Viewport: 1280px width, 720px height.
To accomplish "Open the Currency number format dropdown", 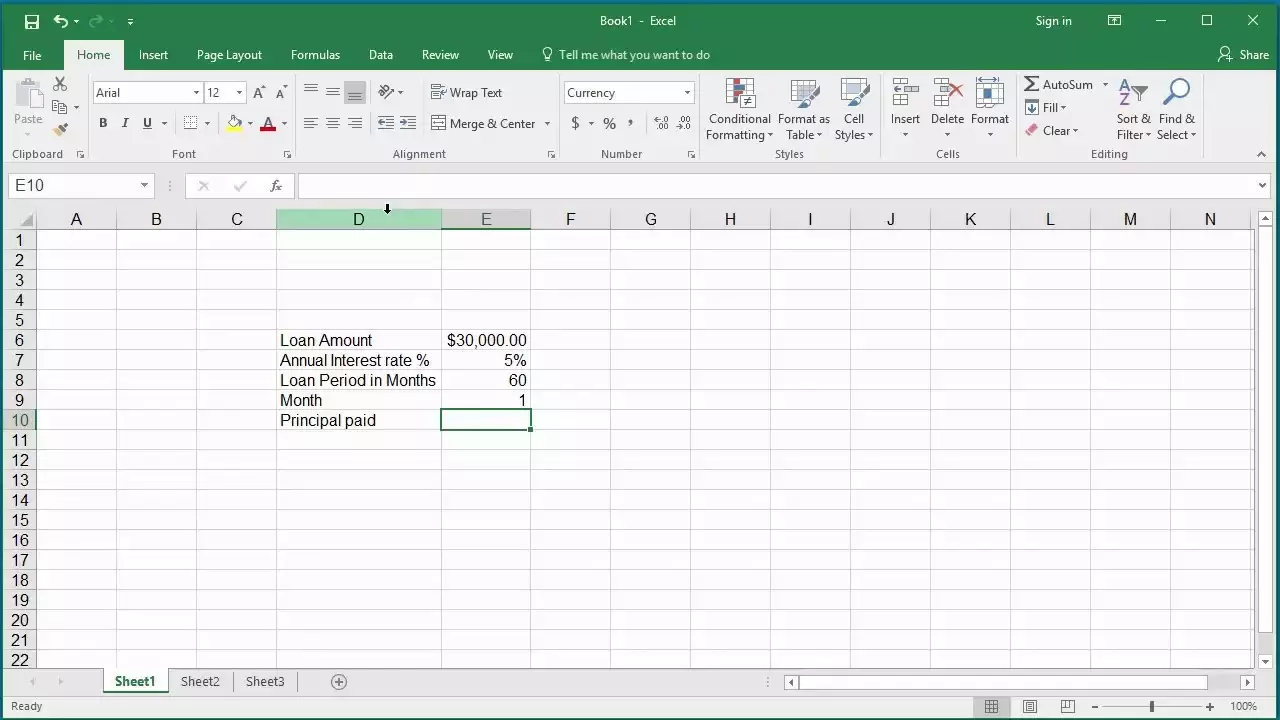I will tap(687, 93).
